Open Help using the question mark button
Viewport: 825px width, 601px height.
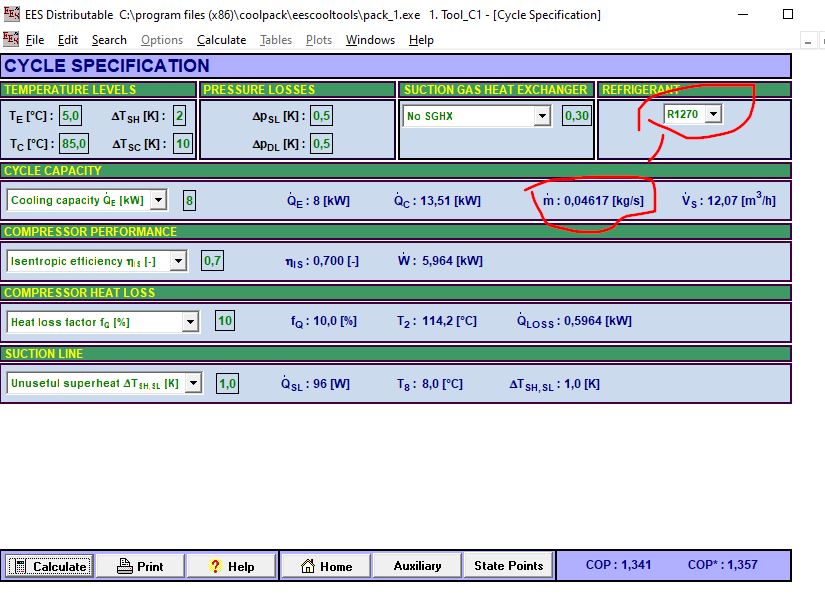(x=231, y=566)
